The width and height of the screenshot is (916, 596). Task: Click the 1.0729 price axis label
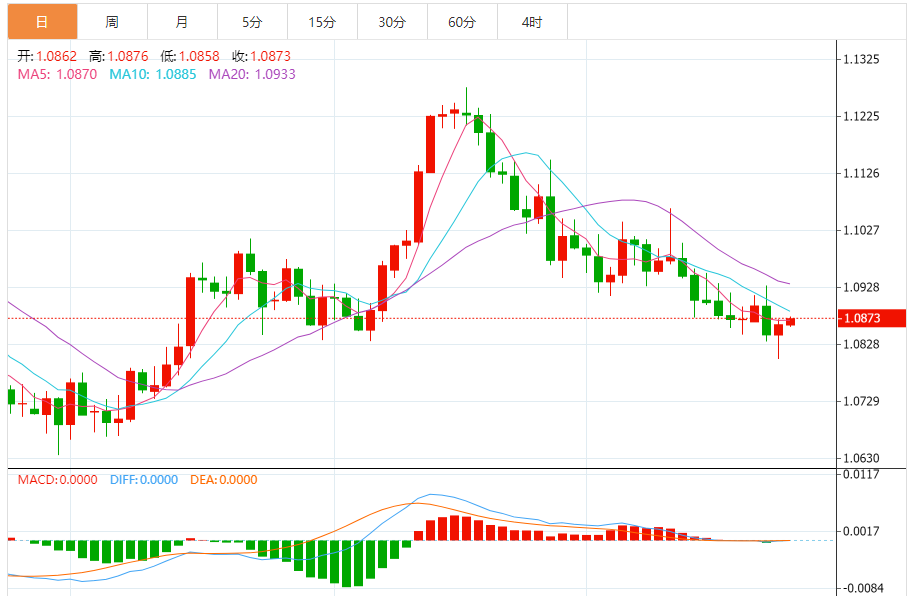click(x=861, y=401)
